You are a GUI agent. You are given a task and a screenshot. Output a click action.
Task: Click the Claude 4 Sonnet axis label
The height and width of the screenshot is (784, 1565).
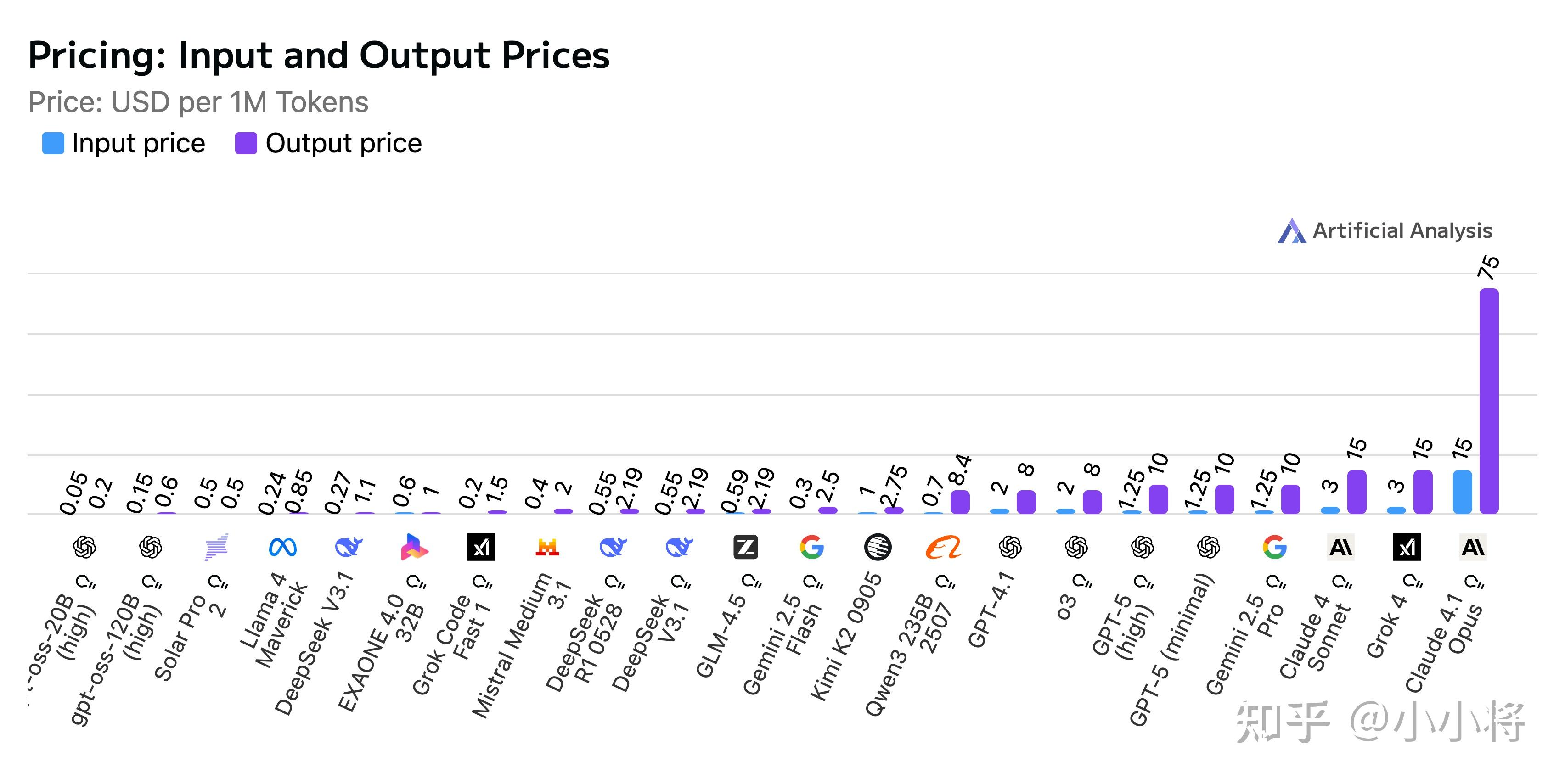tap(1314, 638)
